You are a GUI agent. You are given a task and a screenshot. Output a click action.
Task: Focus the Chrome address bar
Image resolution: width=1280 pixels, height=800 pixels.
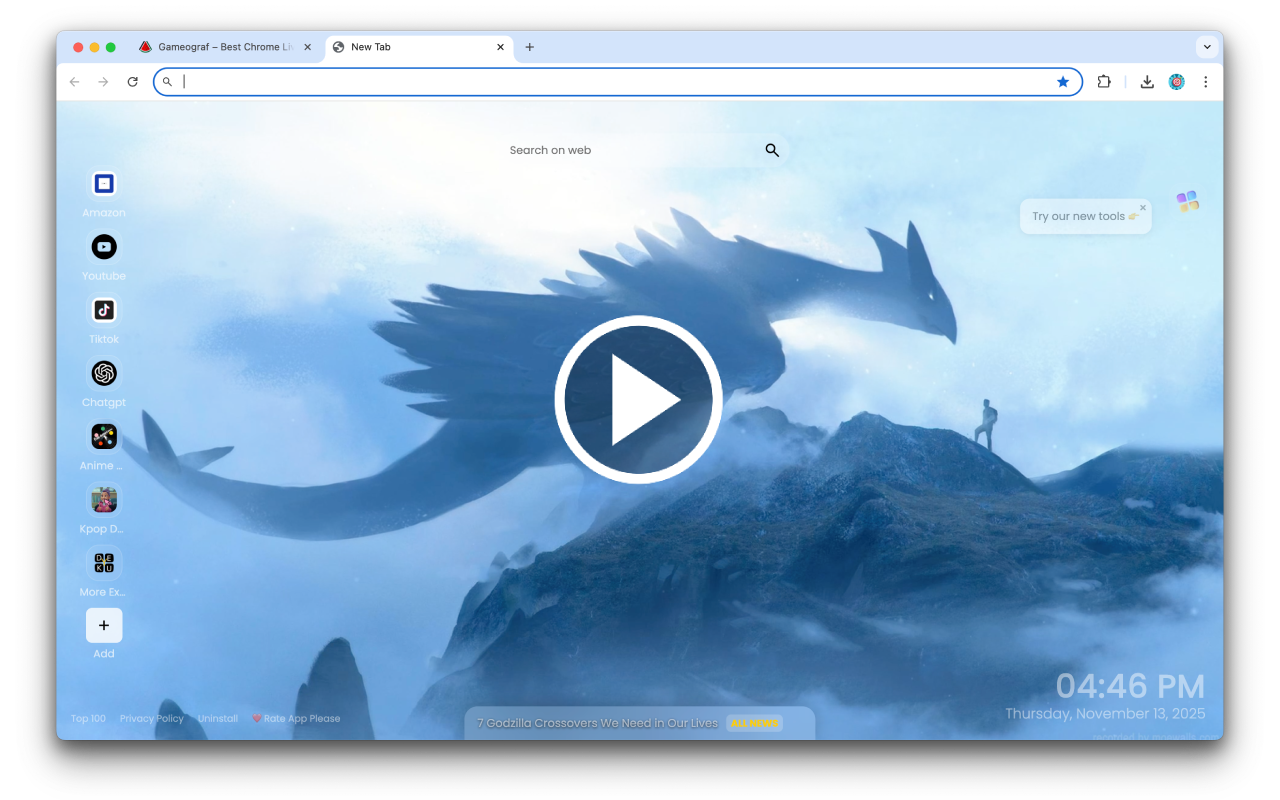617,82
